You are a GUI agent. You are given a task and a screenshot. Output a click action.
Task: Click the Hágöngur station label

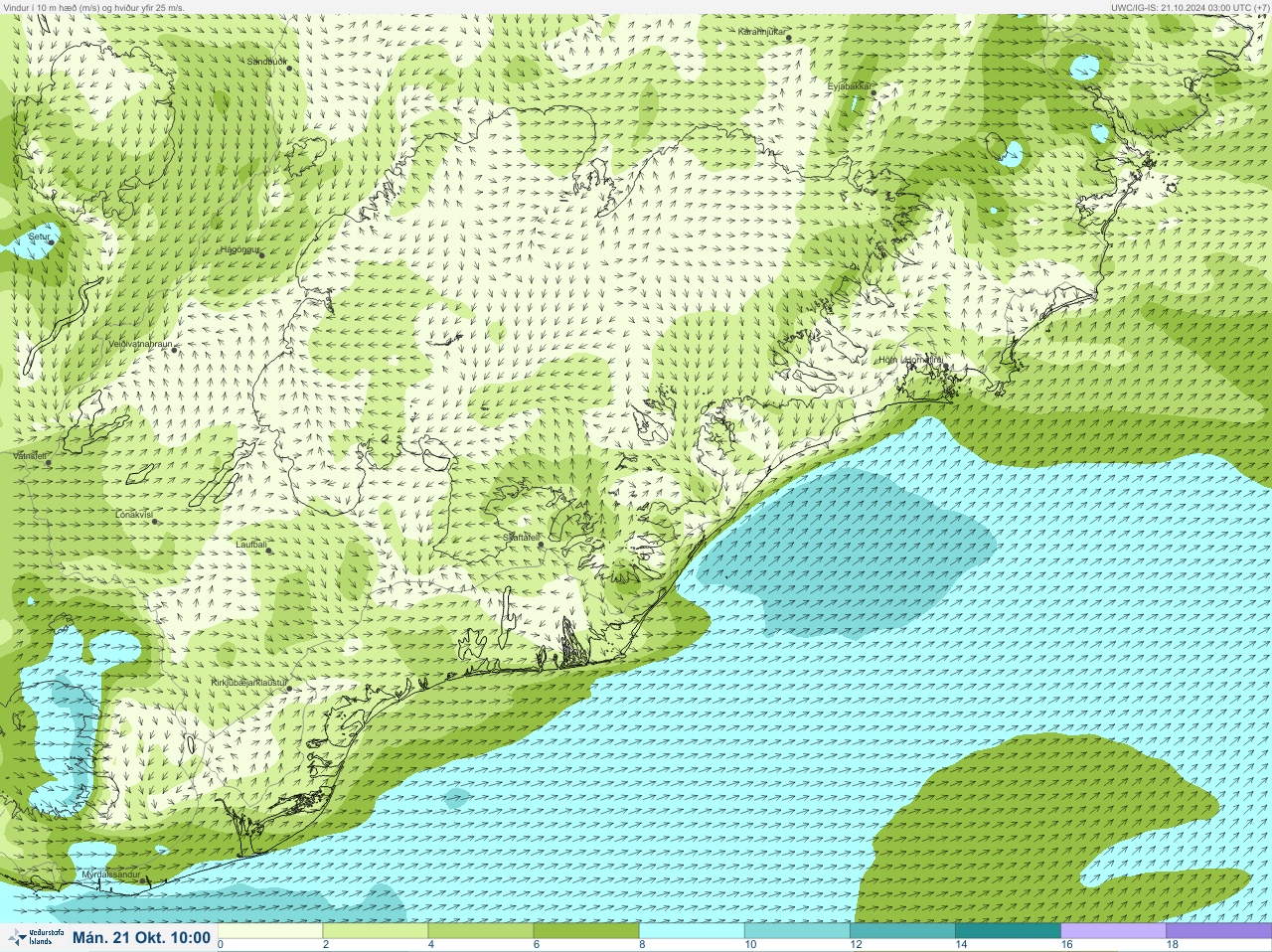click(238, 249)
